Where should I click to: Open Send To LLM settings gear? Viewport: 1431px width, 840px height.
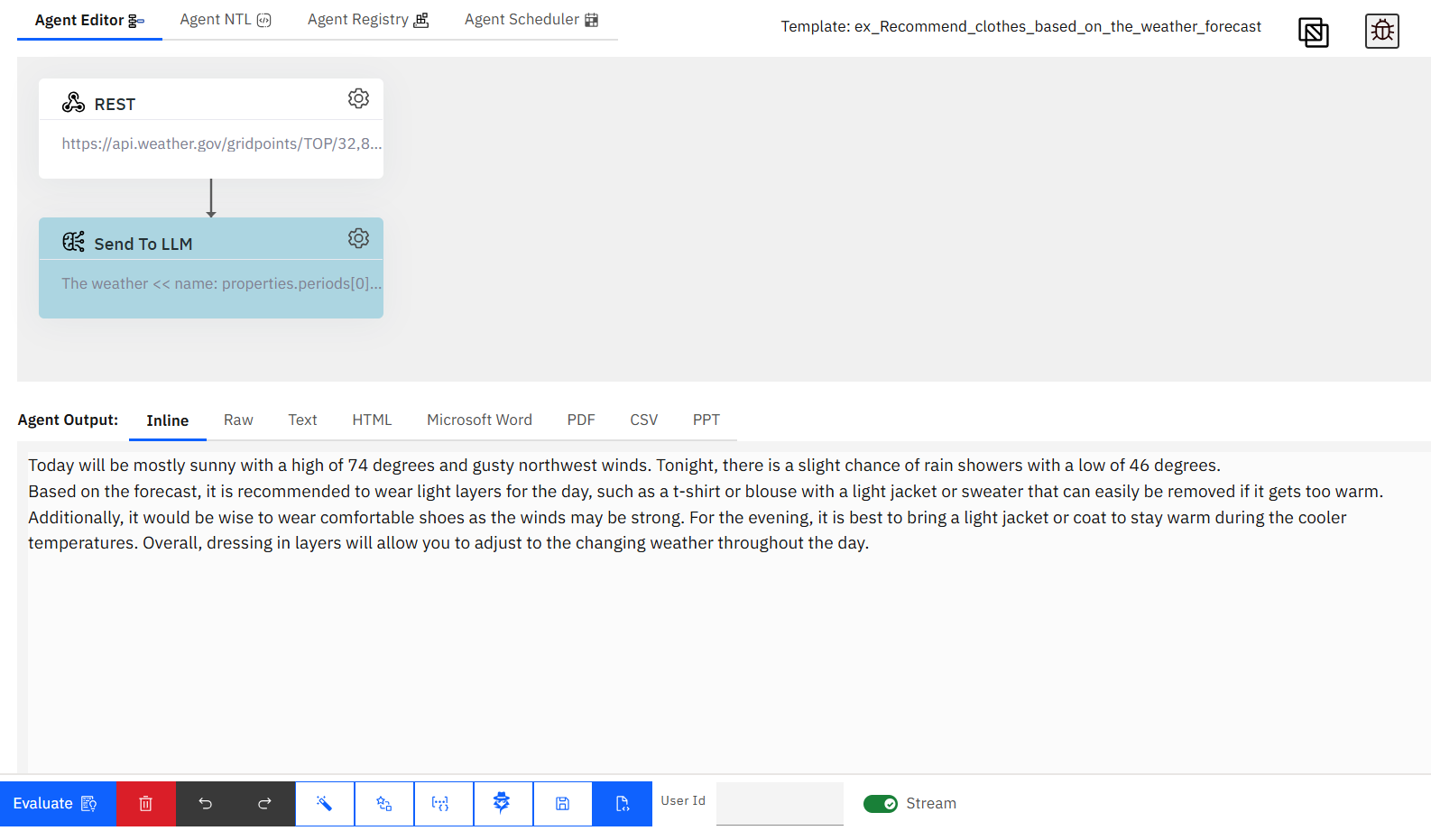pyautogui.click(x=358, y=238)
